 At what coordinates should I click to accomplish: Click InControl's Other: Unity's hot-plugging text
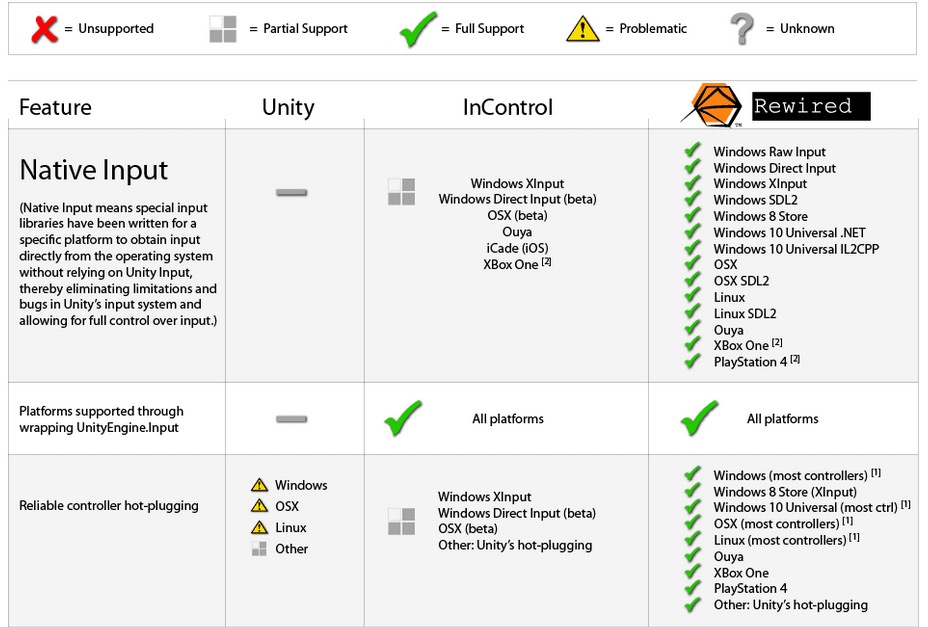515,545
